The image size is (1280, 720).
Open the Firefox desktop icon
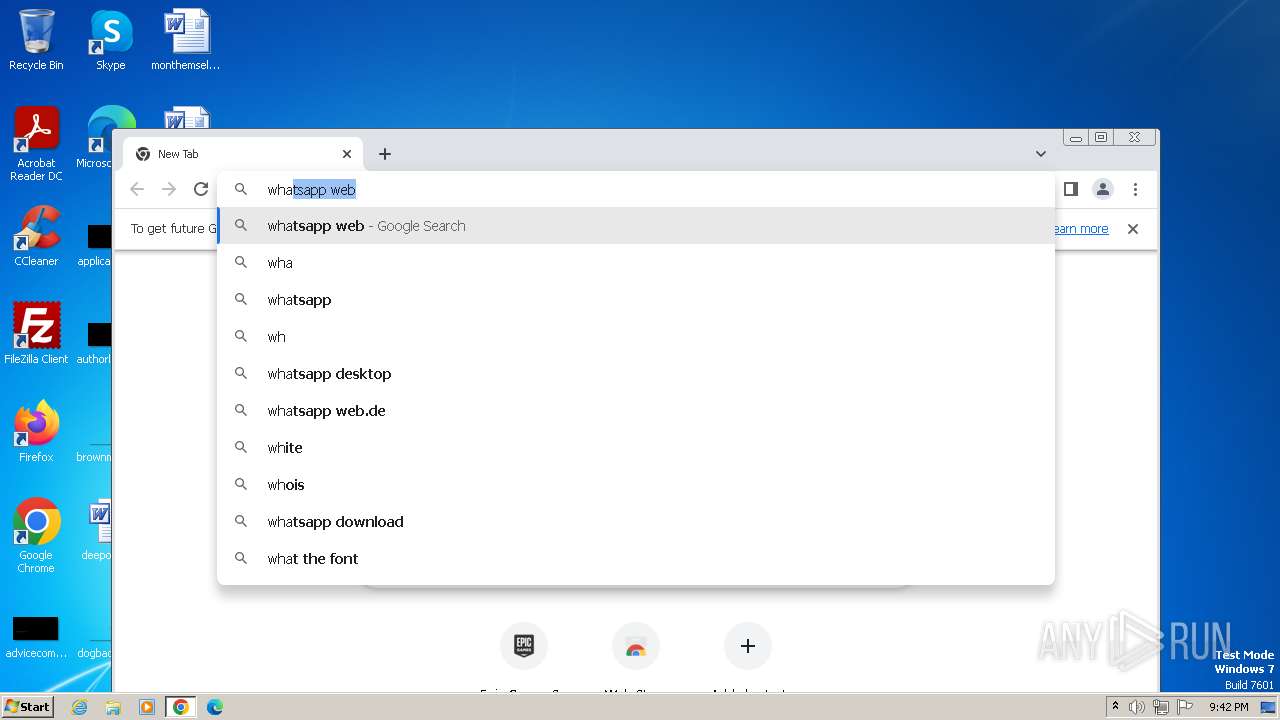(36, 432)
